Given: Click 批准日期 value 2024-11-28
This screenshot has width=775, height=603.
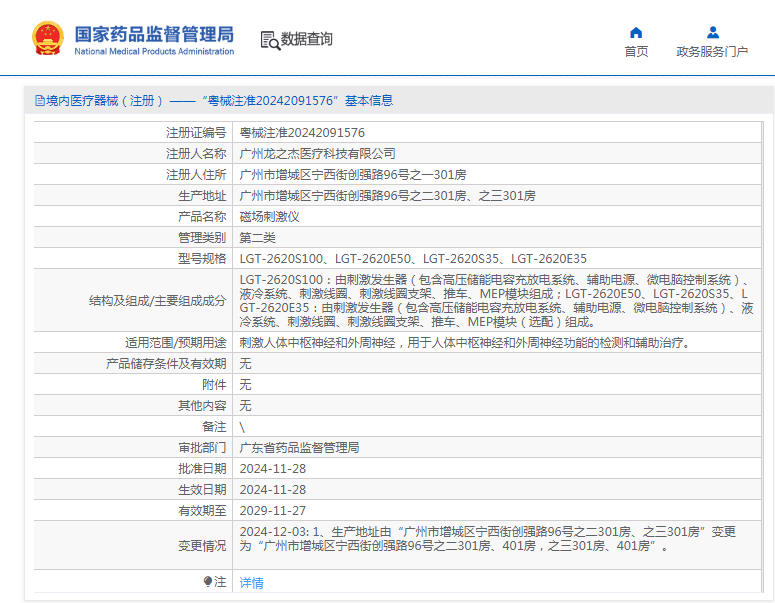Looking at the screenshot, I should click(273, 469).
